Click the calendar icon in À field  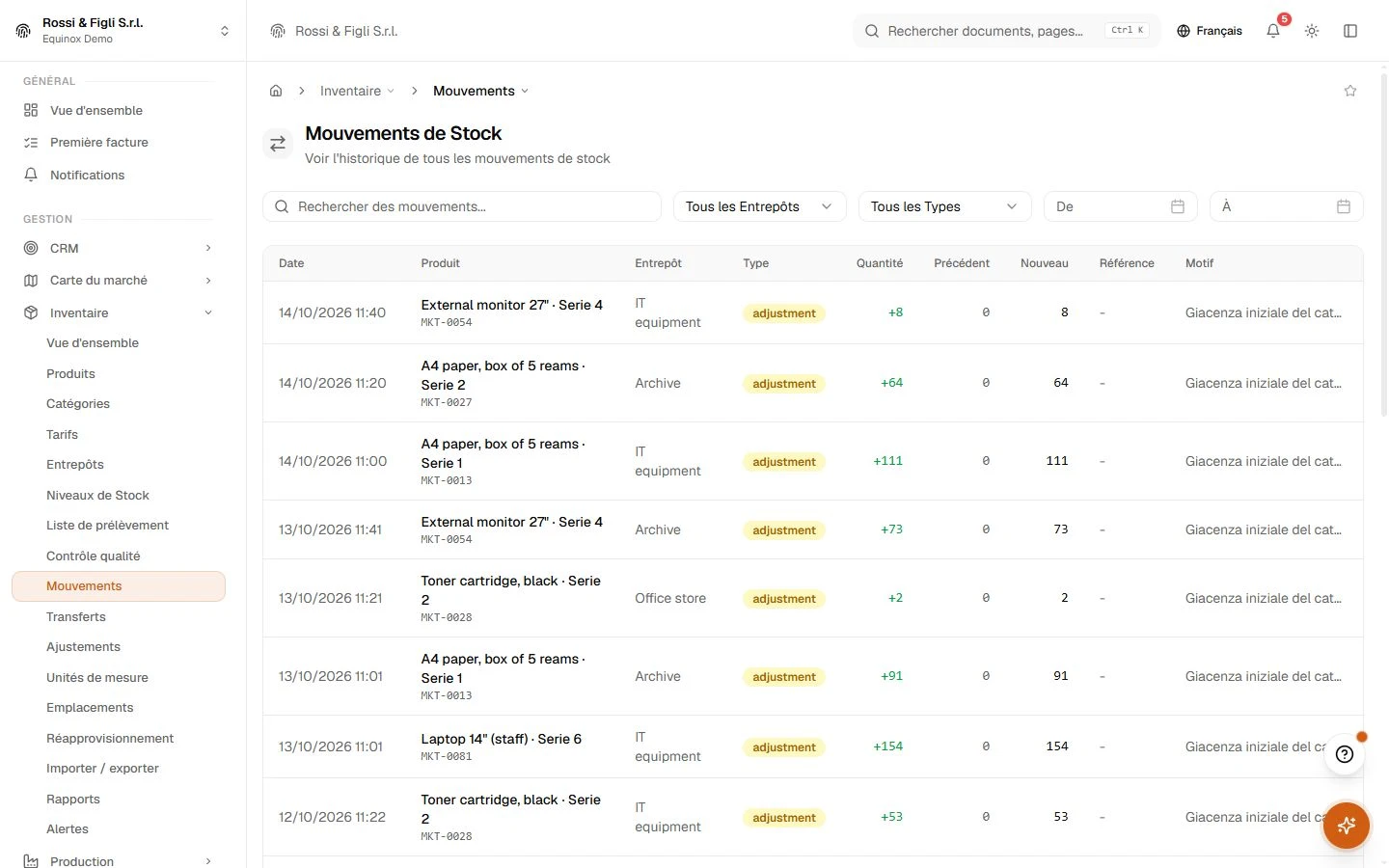pos(1344,206)
